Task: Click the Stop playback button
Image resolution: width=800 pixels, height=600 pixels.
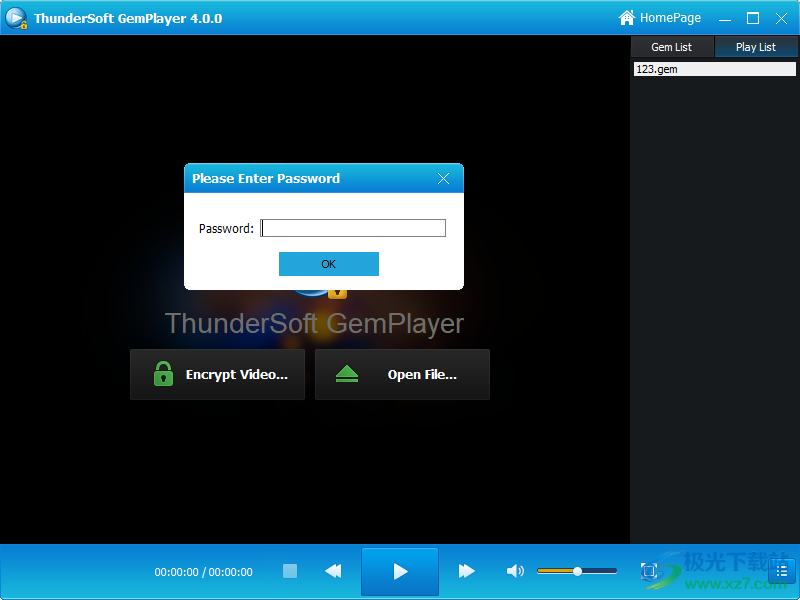Action: click(290, 571)
